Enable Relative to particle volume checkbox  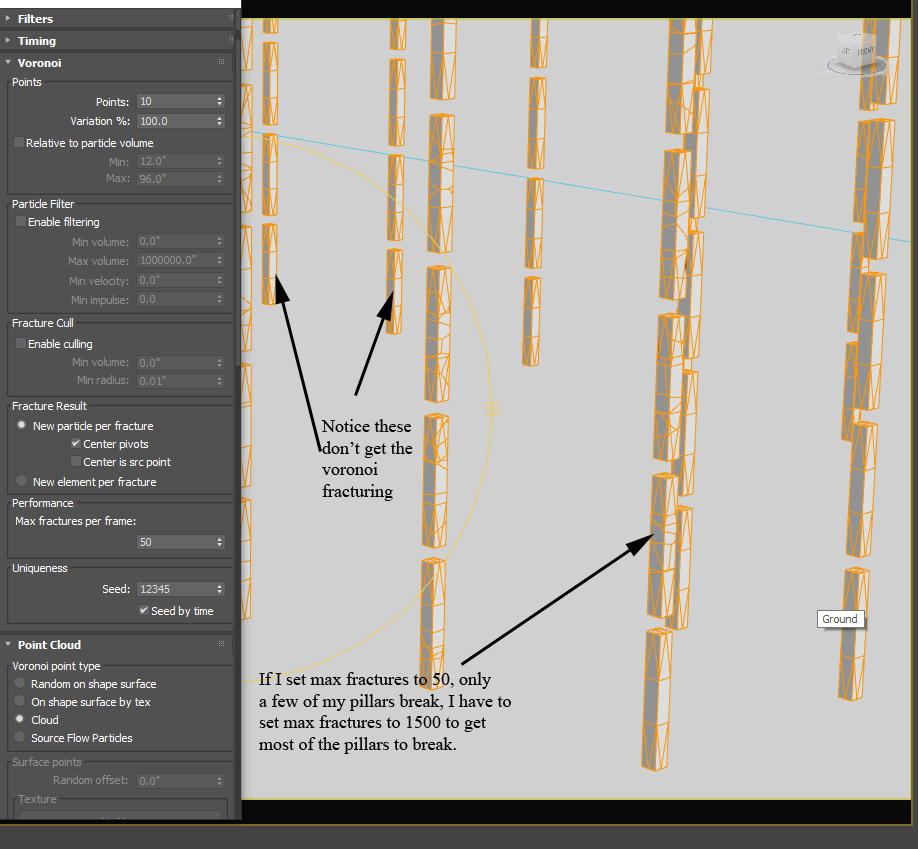19,143
